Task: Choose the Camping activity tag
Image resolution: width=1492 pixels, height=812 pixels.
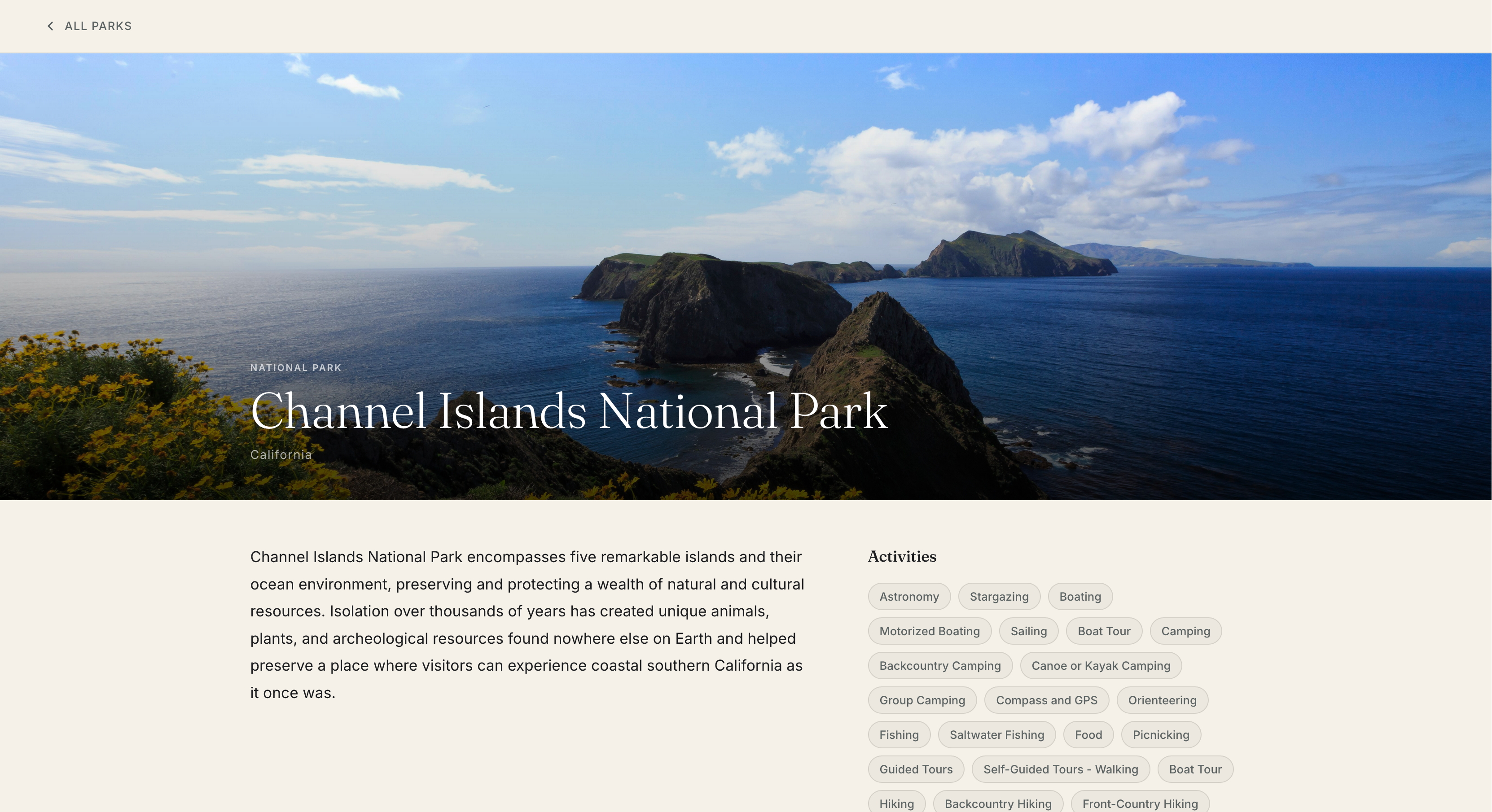Action: 1185,631
